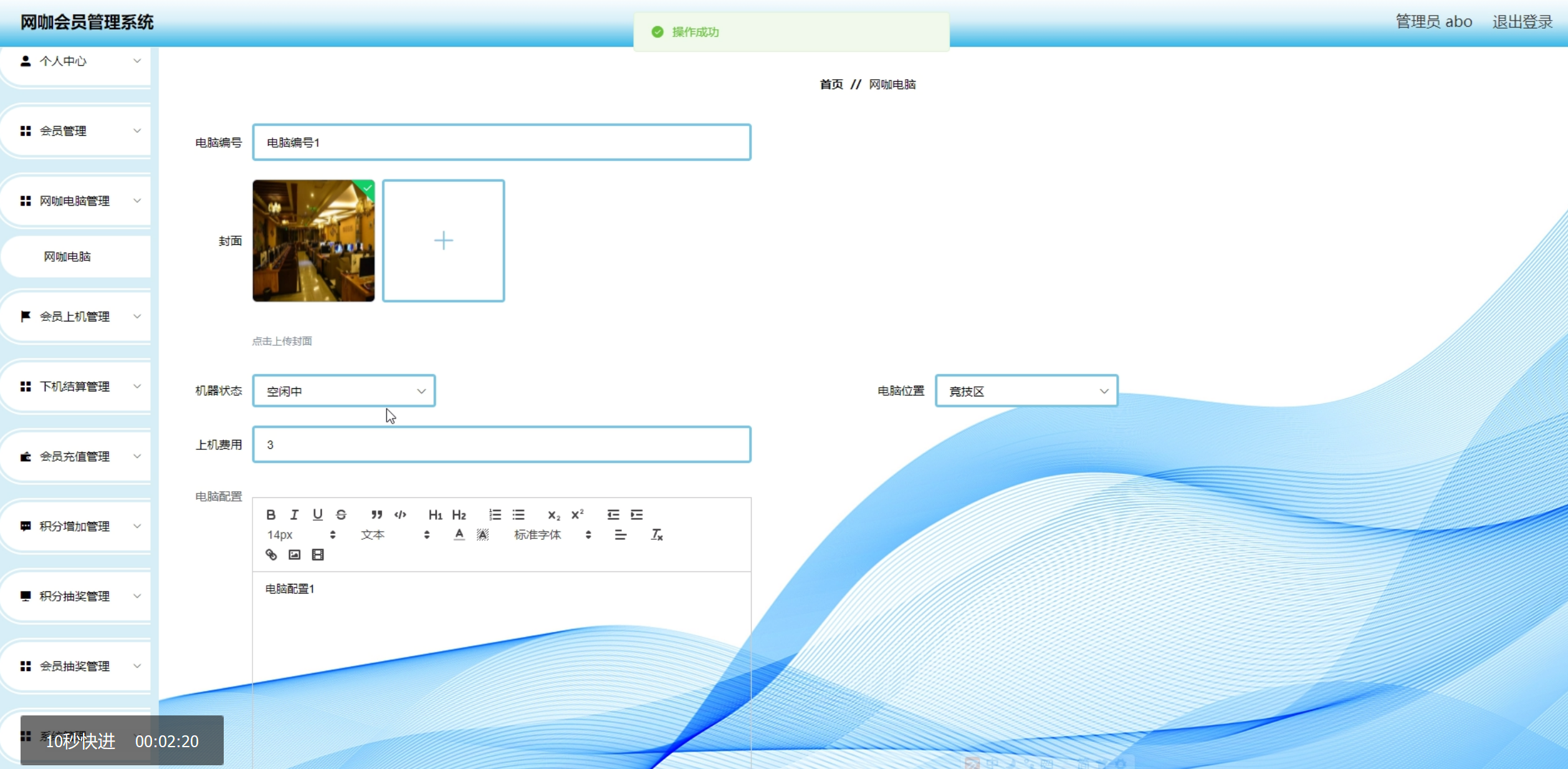
Task: Click the 操作成功 notification message
Action: click(x=791, y=32)
